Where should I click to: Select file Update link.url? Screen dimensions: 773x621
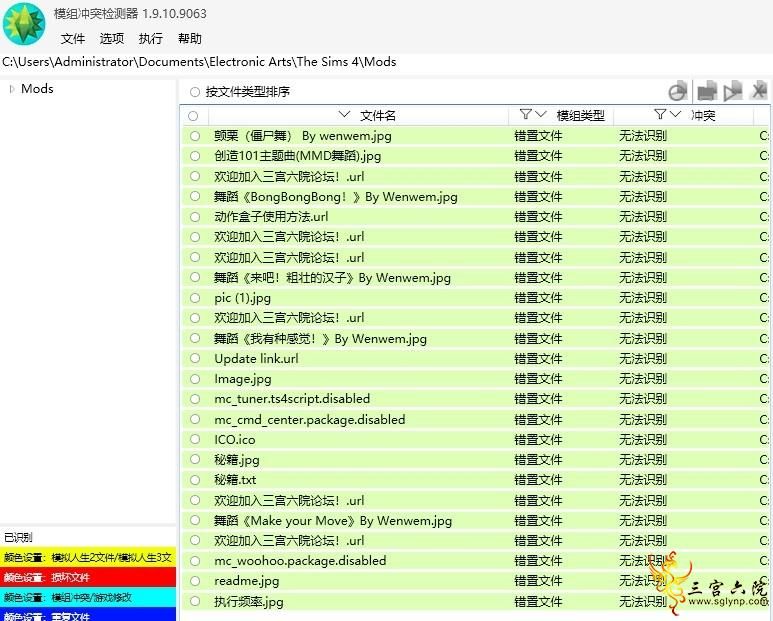click(x=256, y=358)
